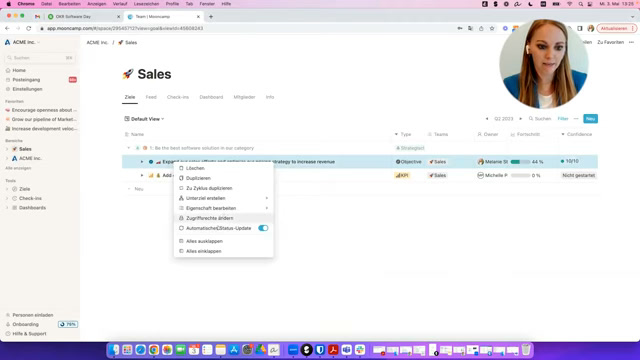Choose Zugriffsrechte ändern menu entry
640x360 pixels.
click(x=223, y=218)
